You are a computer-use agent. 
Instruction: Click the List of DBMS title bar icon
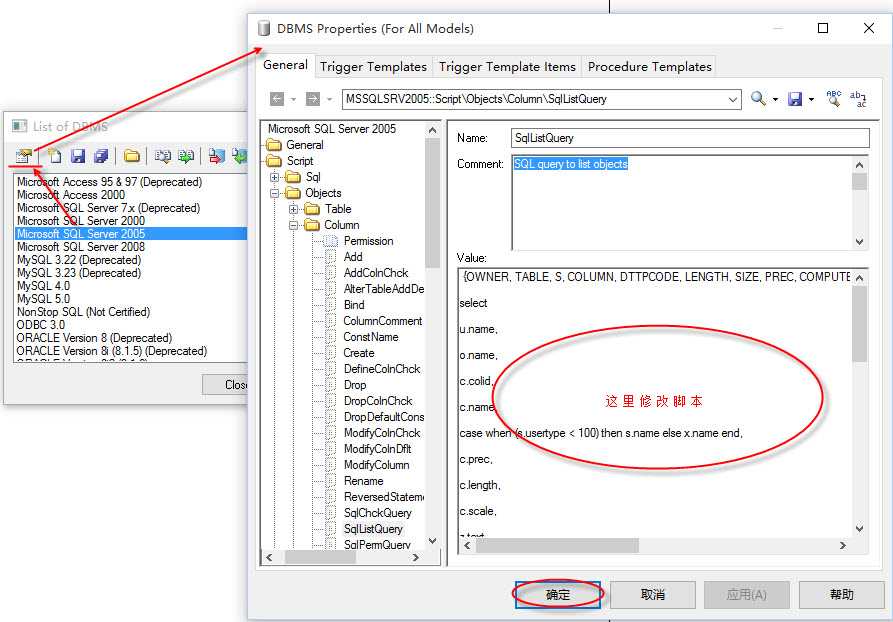coord(20,126)
